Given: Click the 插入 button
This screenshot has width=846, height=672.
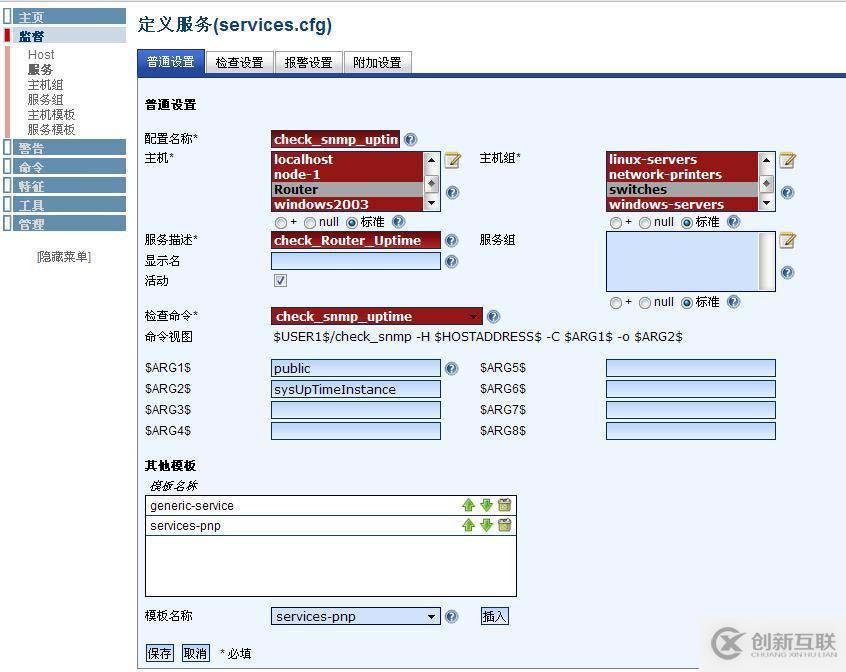Looking at the screenshot, I should click(494, 616).
